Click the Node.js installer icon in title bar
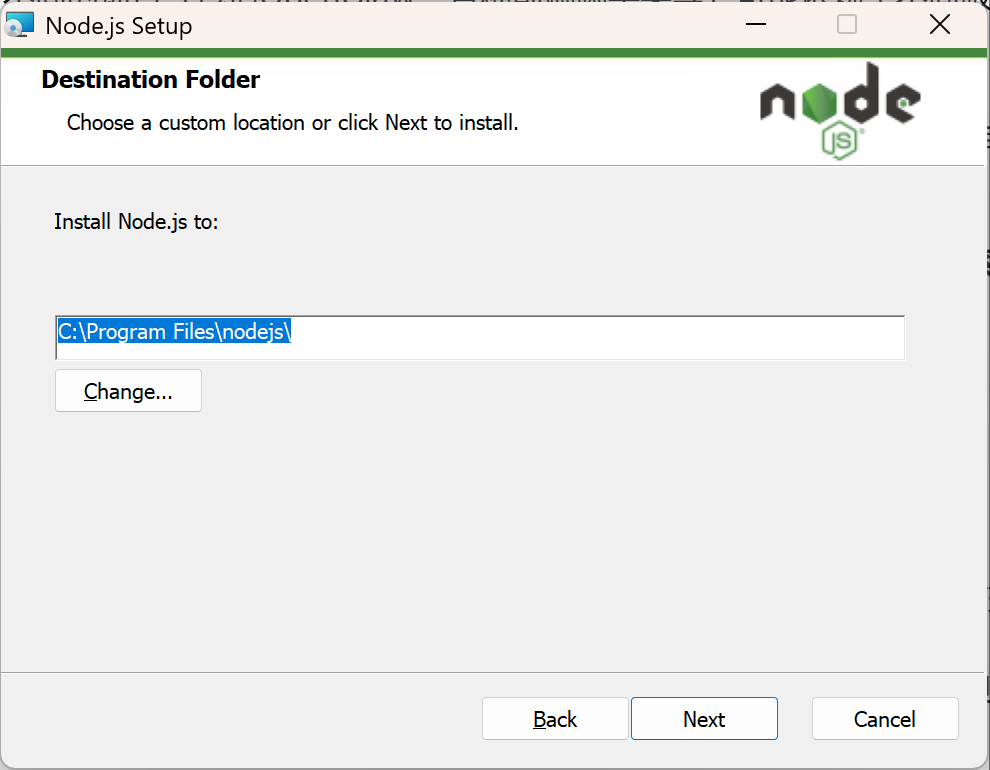Screen dimensions: 990x770 coord(19,25)
